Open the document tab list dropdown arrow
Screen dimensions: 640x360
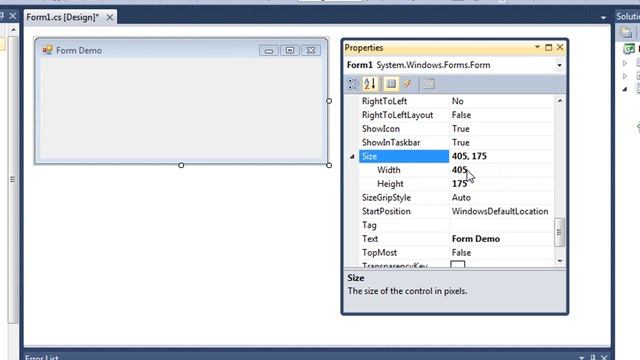tap(603, 18)
